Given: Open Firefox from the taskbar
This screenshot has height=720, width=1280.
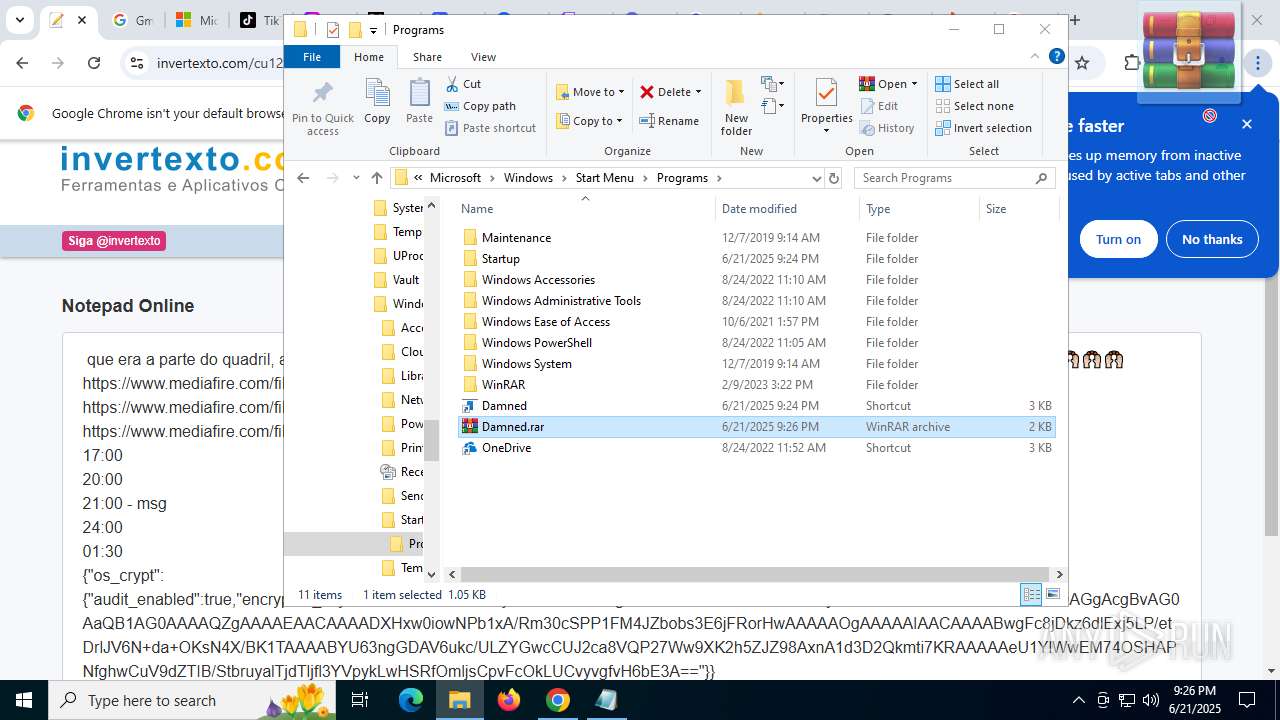Looking at the screenshot, I should click(509, 700).
